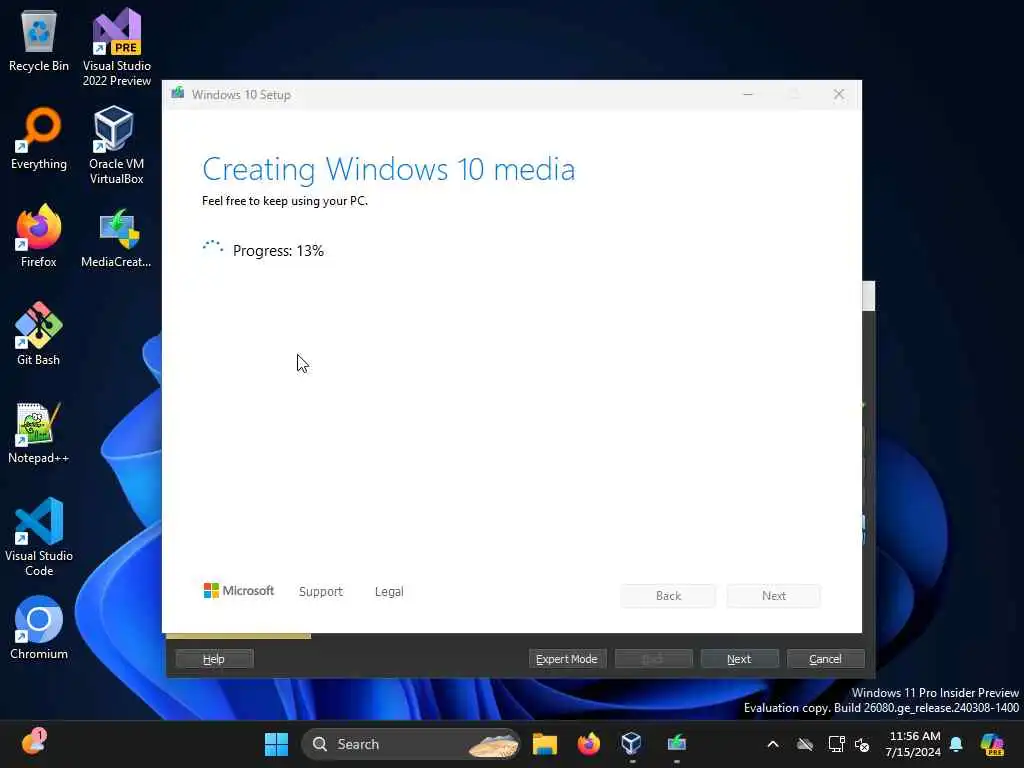Click the Microsoft logo in Setup
Viewport: 1024px width, 768px height.
(x=238, y=590)
